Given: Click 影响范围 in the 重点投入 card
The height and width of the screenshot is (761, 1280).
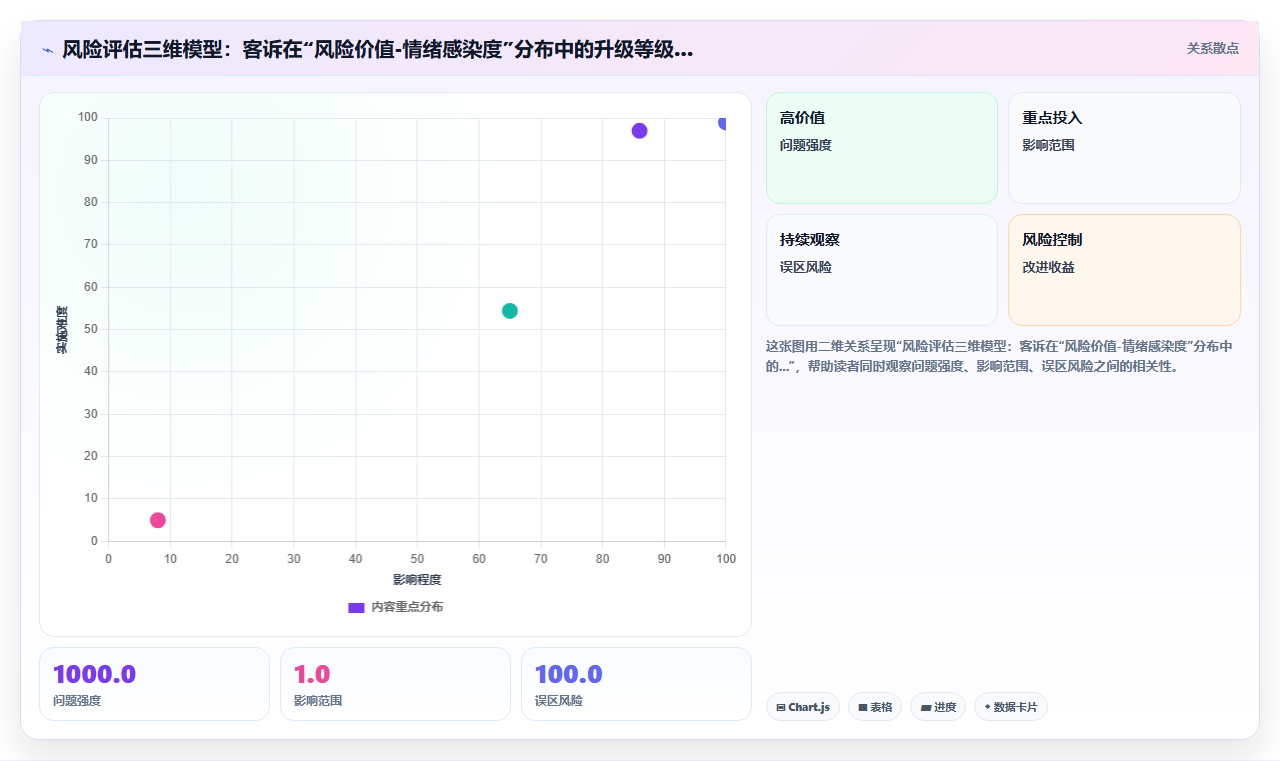Looking at the screenshot, I should pyautogui.click(x=1048, y=145).
